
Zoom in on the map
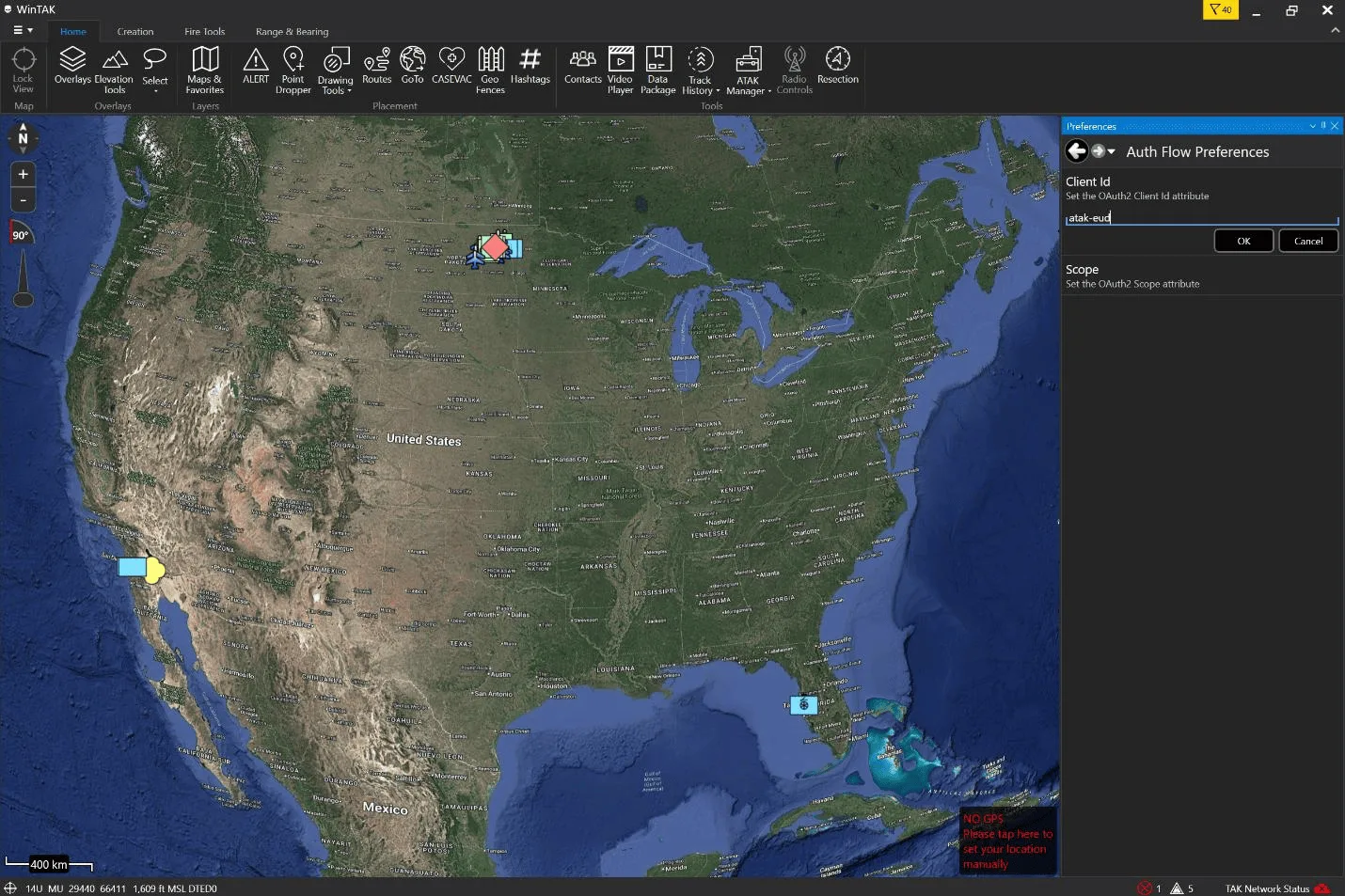coord(24,174)
